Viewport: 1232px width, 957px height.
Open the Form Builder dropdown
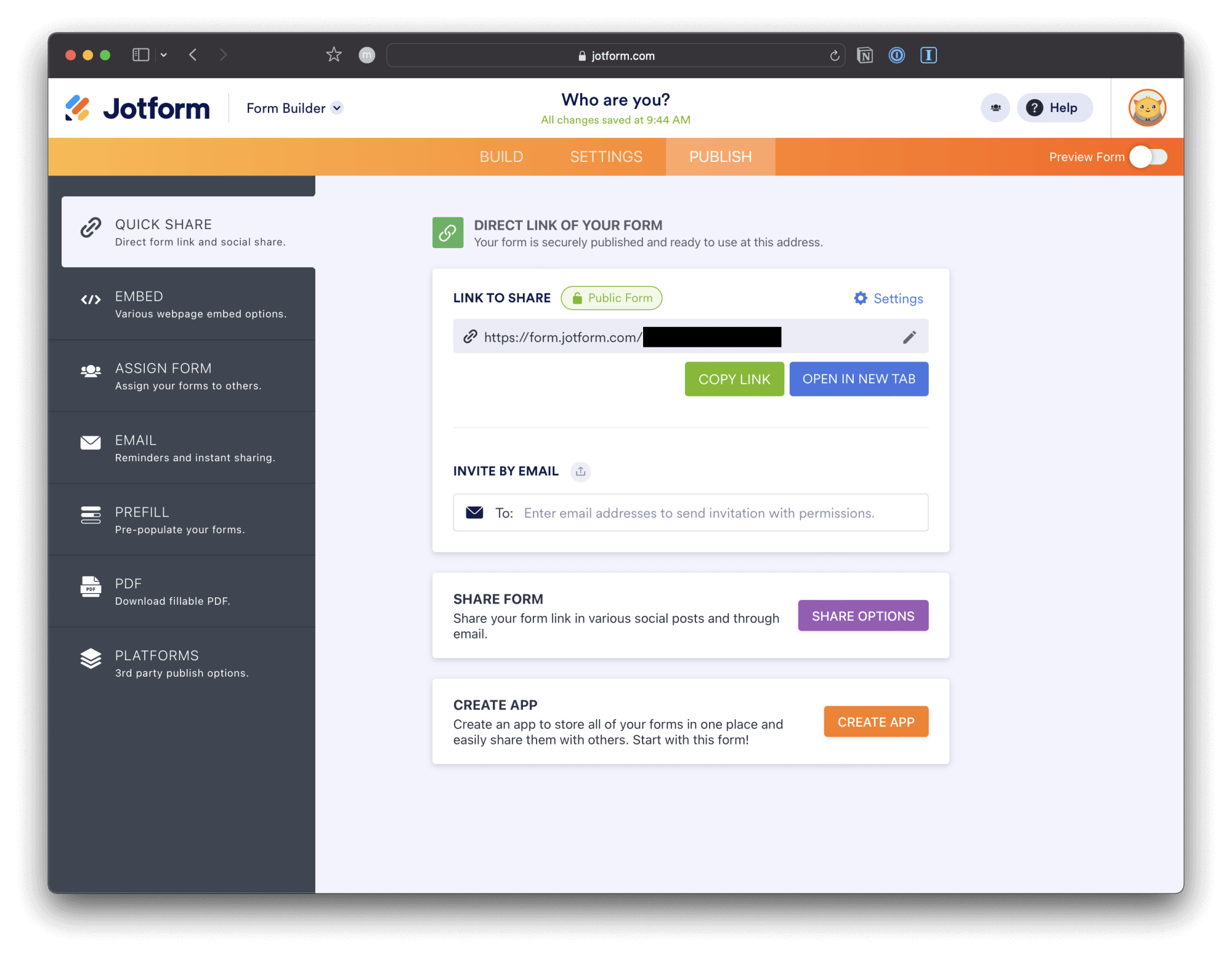point(294,108)
